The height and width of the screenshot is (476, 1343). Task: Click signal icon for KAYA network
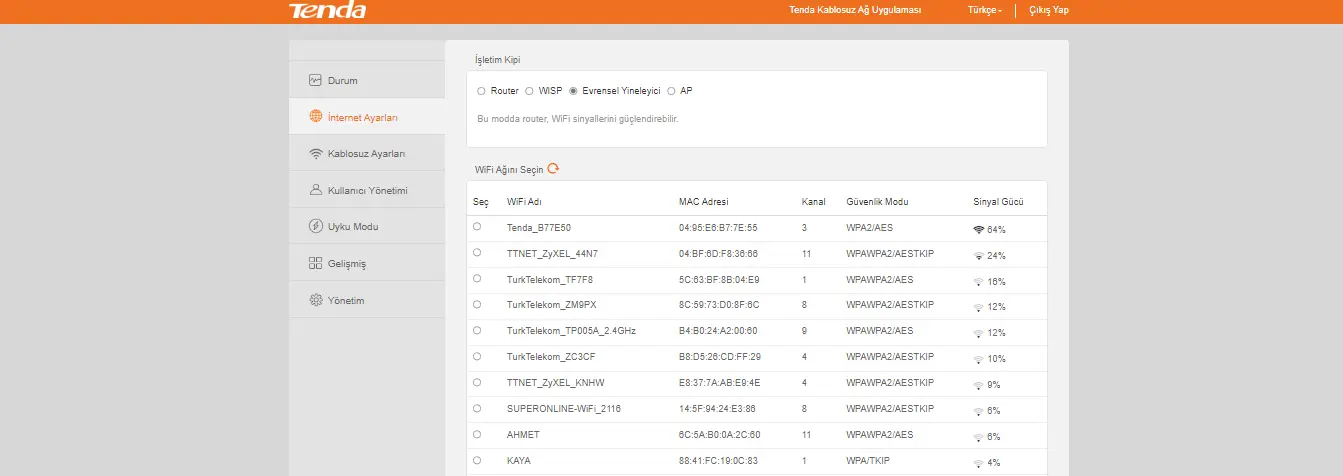tap(979, 462)
